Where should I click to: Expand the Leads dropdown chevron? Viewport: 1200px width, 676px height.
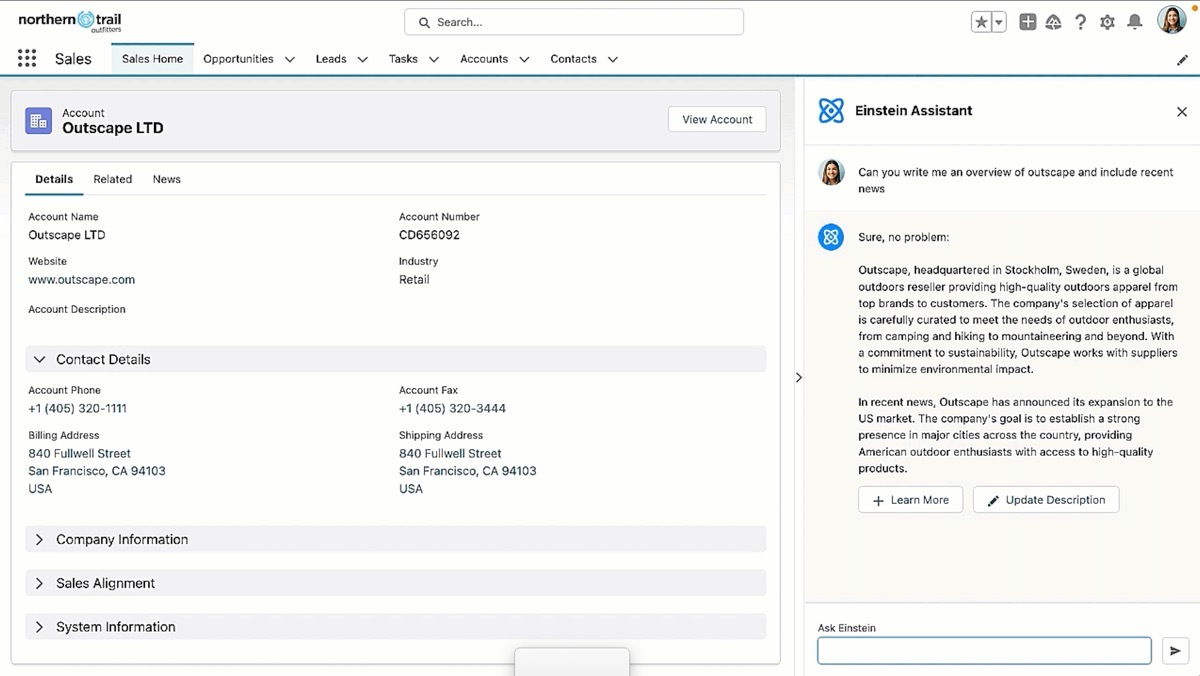(362, 60)
